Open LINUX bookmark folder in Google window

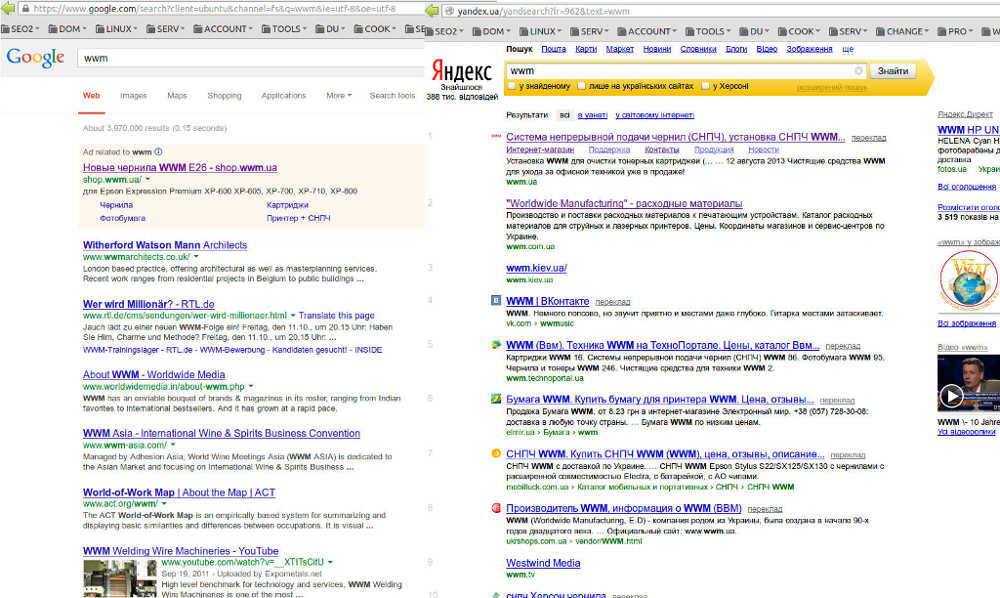tap(116, 29)
